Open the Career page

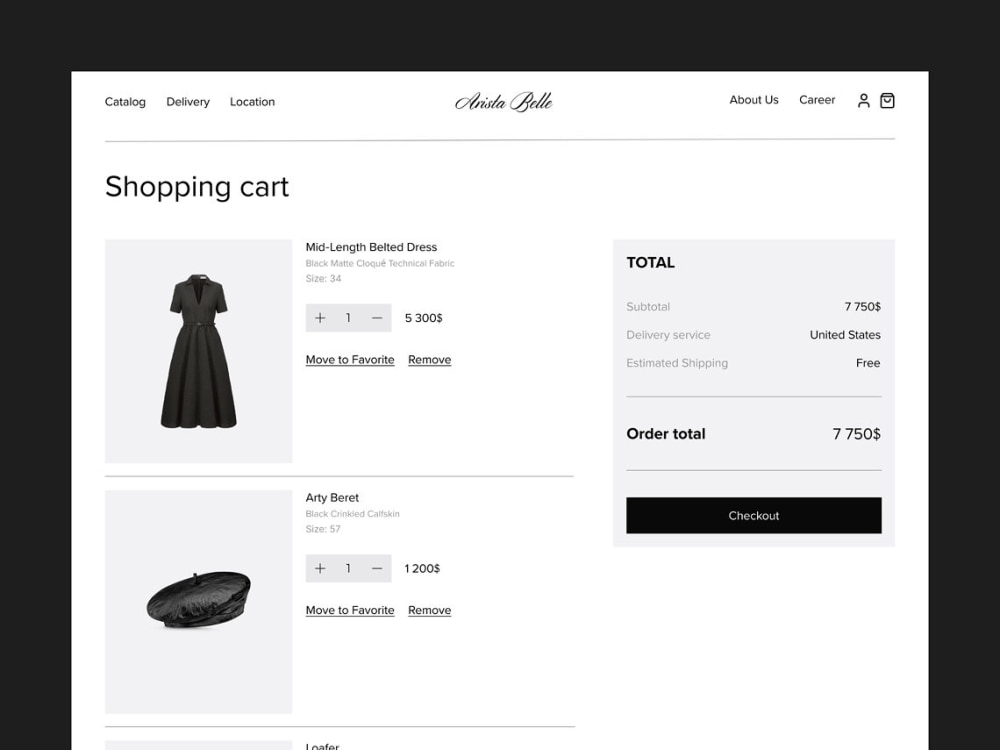[x=817, y=100]
